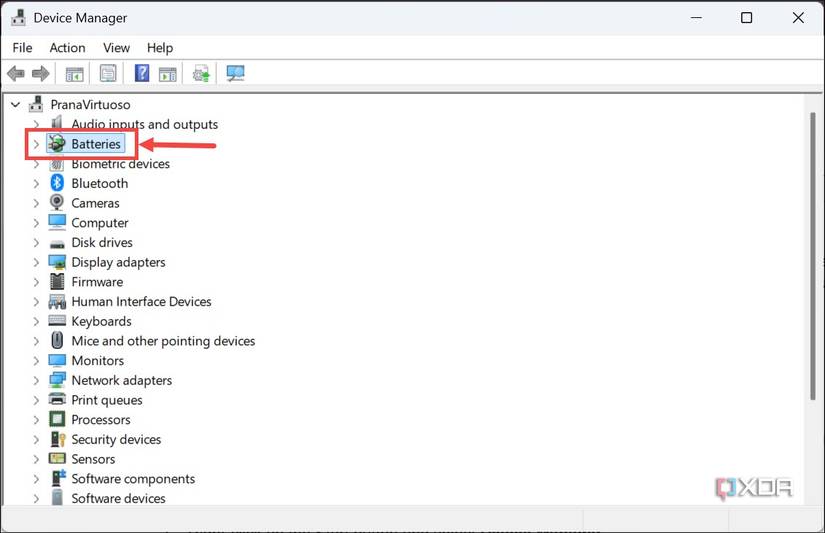Click the Firmware chip icon
This screenshot has height=533, width=825.
(x=57, y=281)
